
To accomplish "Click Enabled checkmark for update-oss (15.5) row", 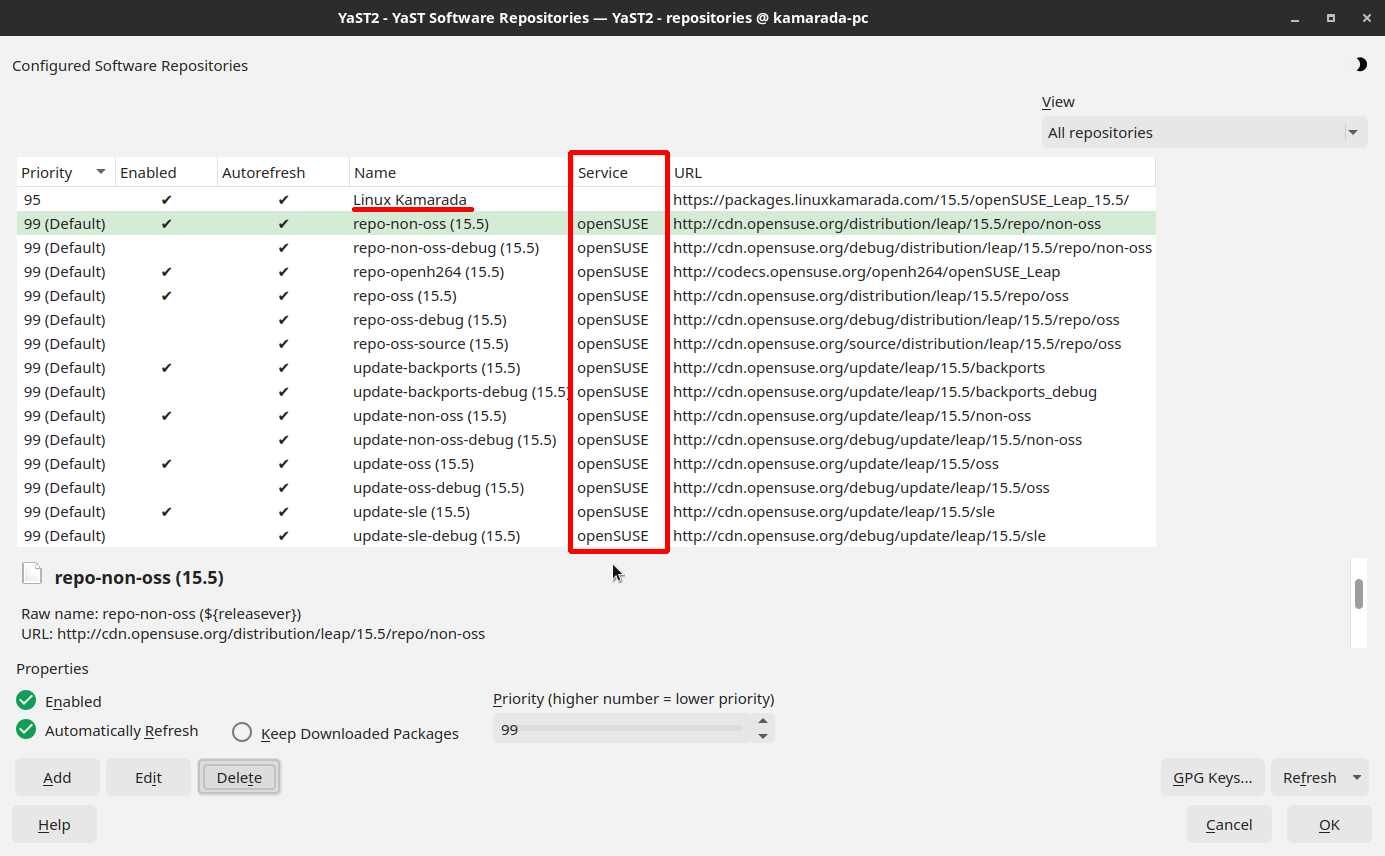I will coord(166,464).
